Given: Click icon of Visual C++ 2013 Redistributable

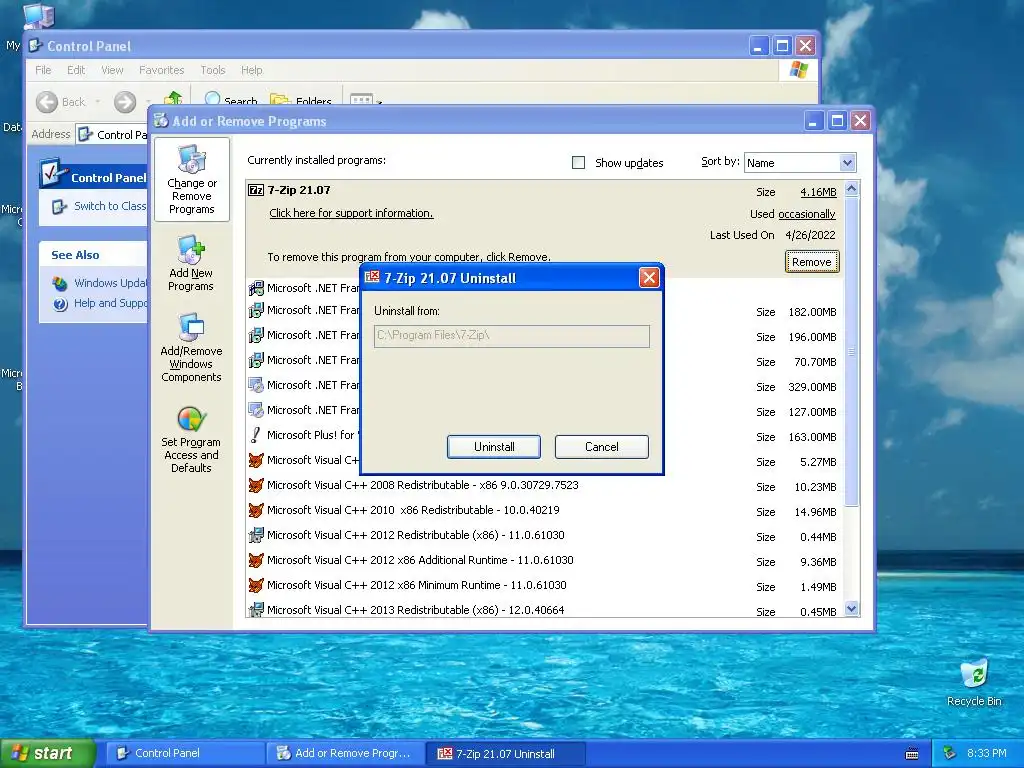Looking at the screenshot, I should point(256,609).
